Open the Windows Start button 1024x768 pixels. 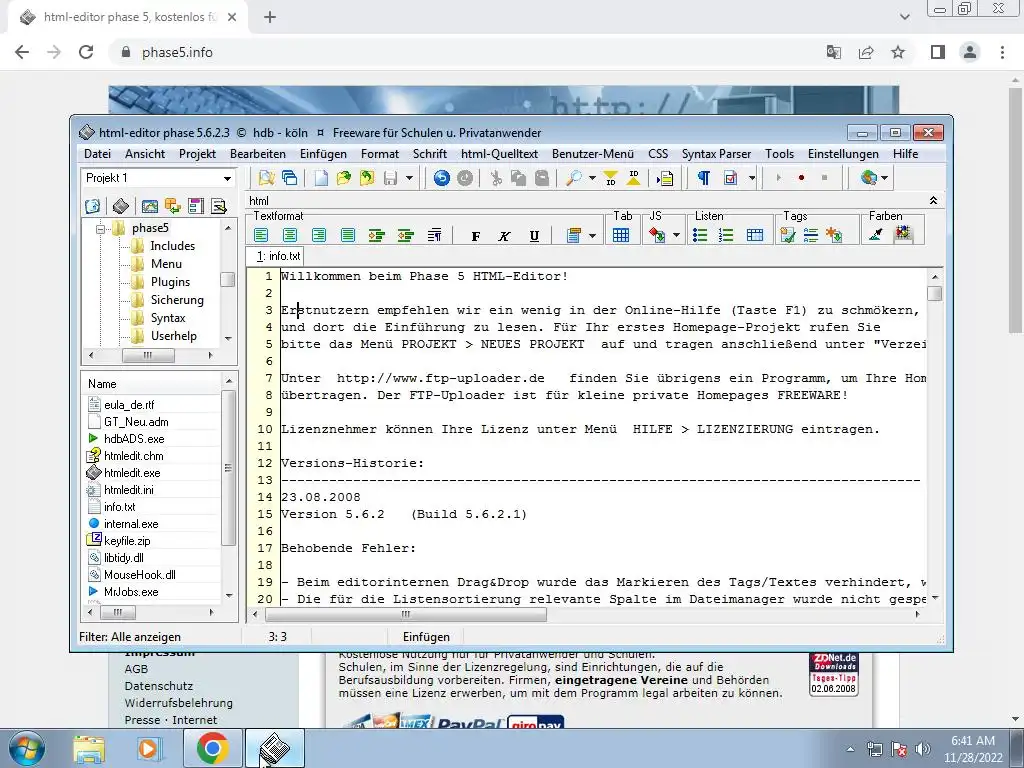tap(26, 748)
